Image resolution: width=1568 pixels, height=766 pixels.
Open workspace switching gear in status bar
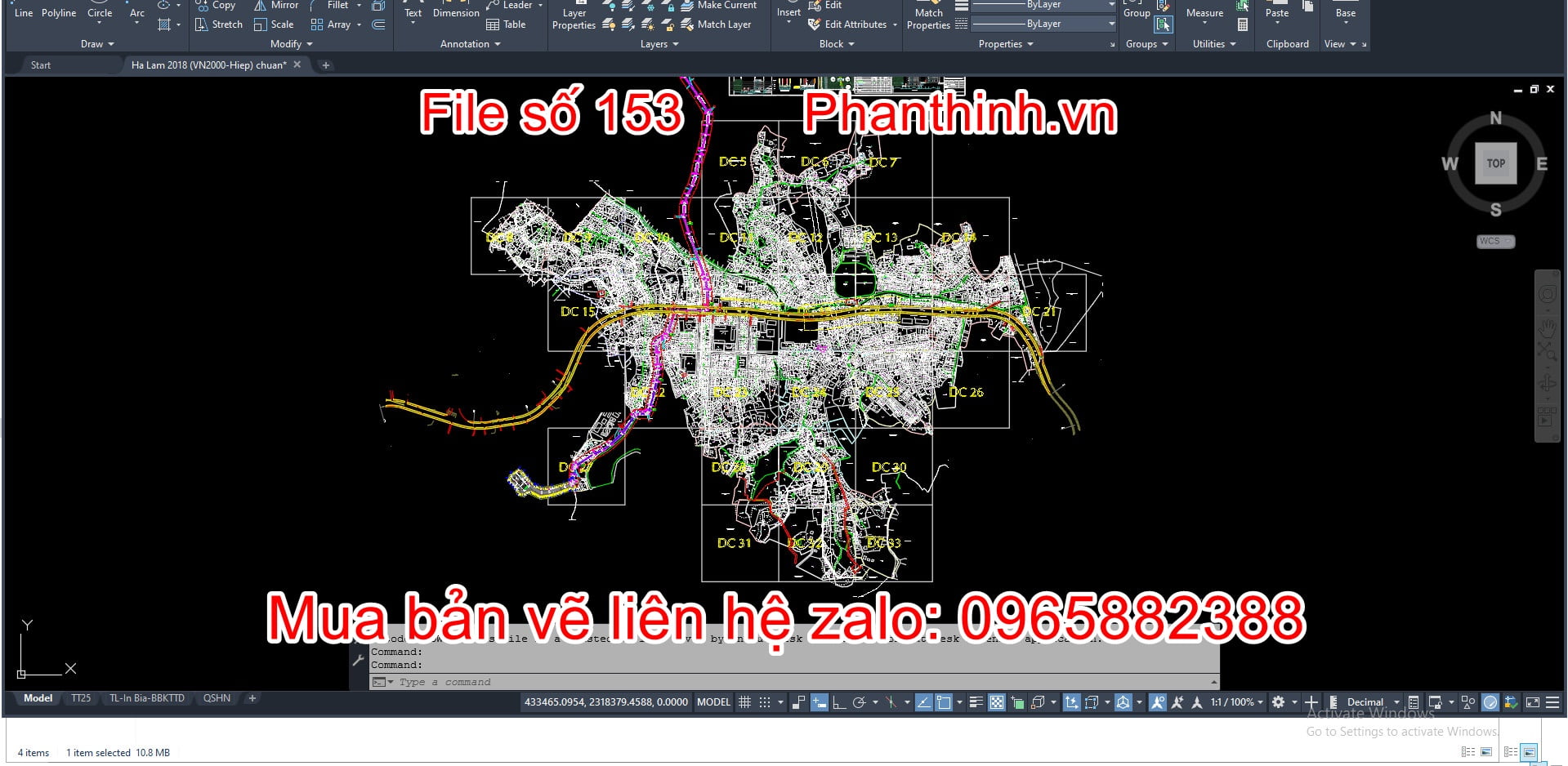(1279, 701)
